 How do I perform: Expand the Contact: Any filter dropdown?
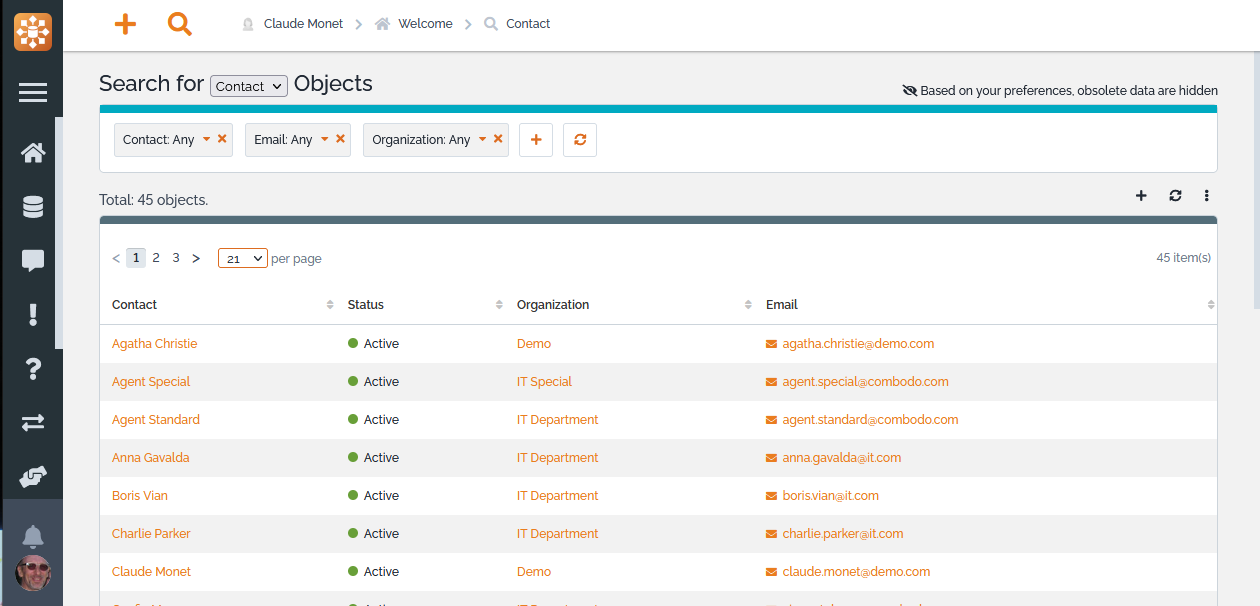[207, 140]
